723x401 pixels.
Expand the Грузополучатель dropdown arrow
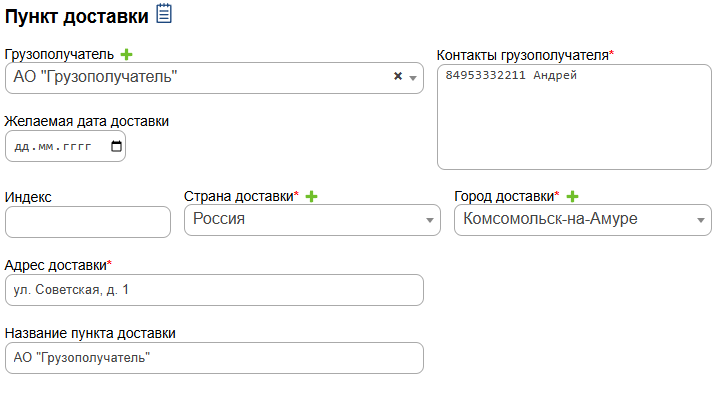[413, 77]
